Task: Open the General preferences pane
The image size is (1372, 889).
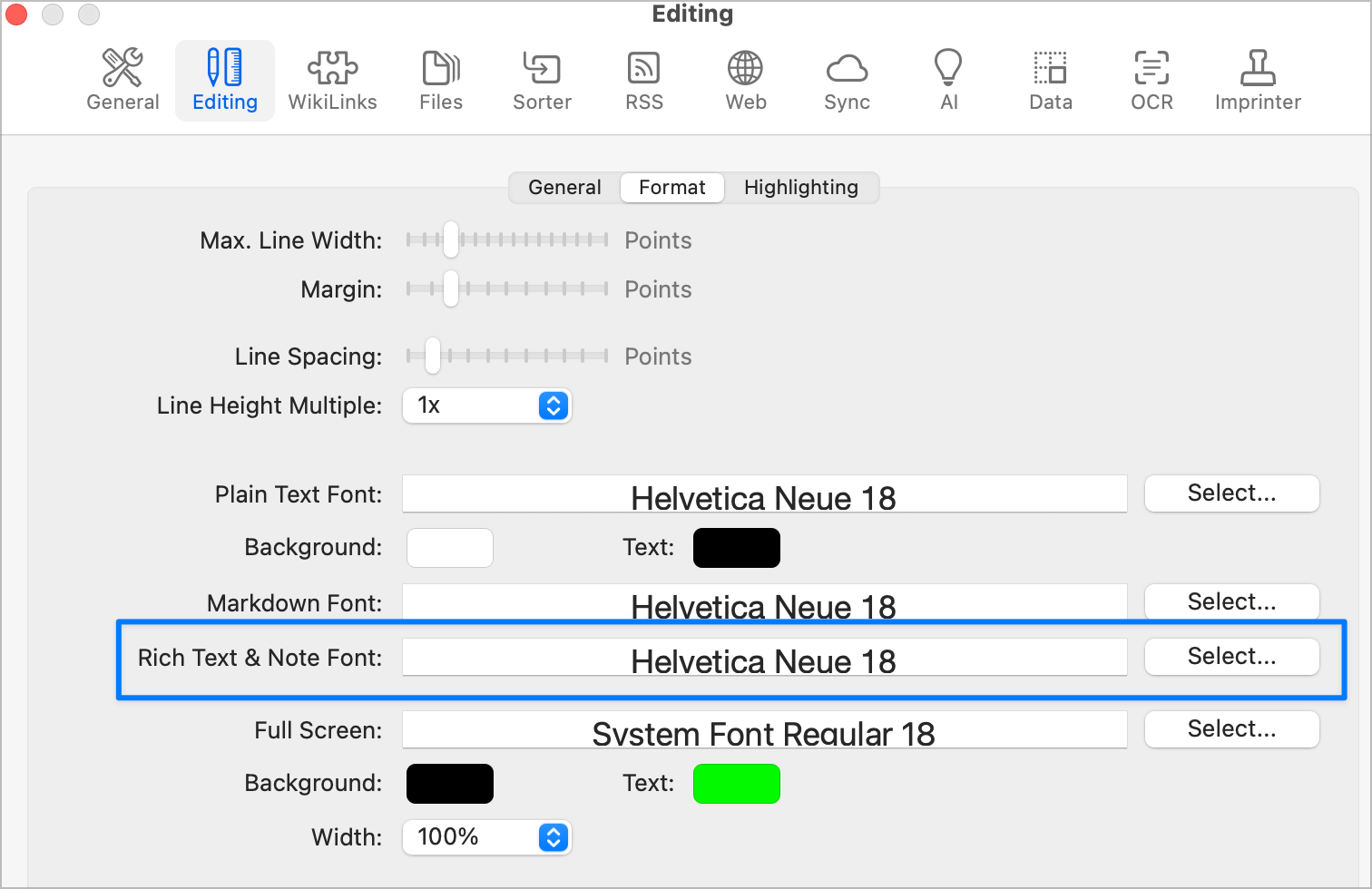Action: click(x=122, y=81)
